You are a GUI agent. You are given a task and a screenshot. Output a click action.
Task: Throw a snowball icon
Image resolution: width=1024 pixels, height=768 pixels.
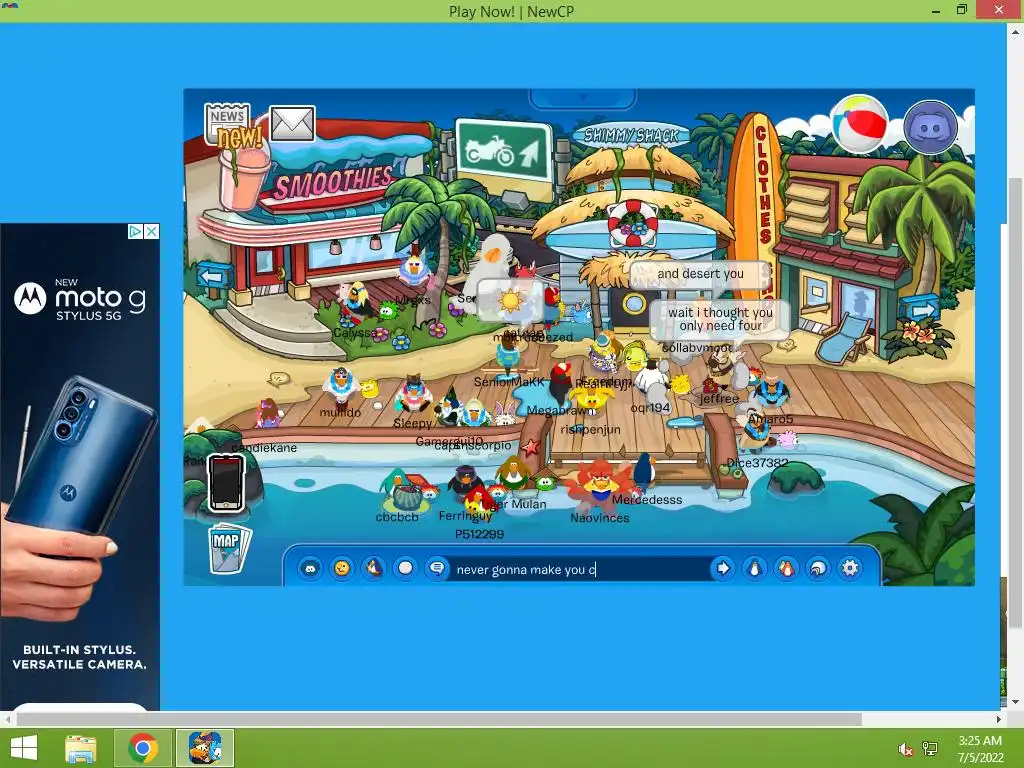click(406, 569)
